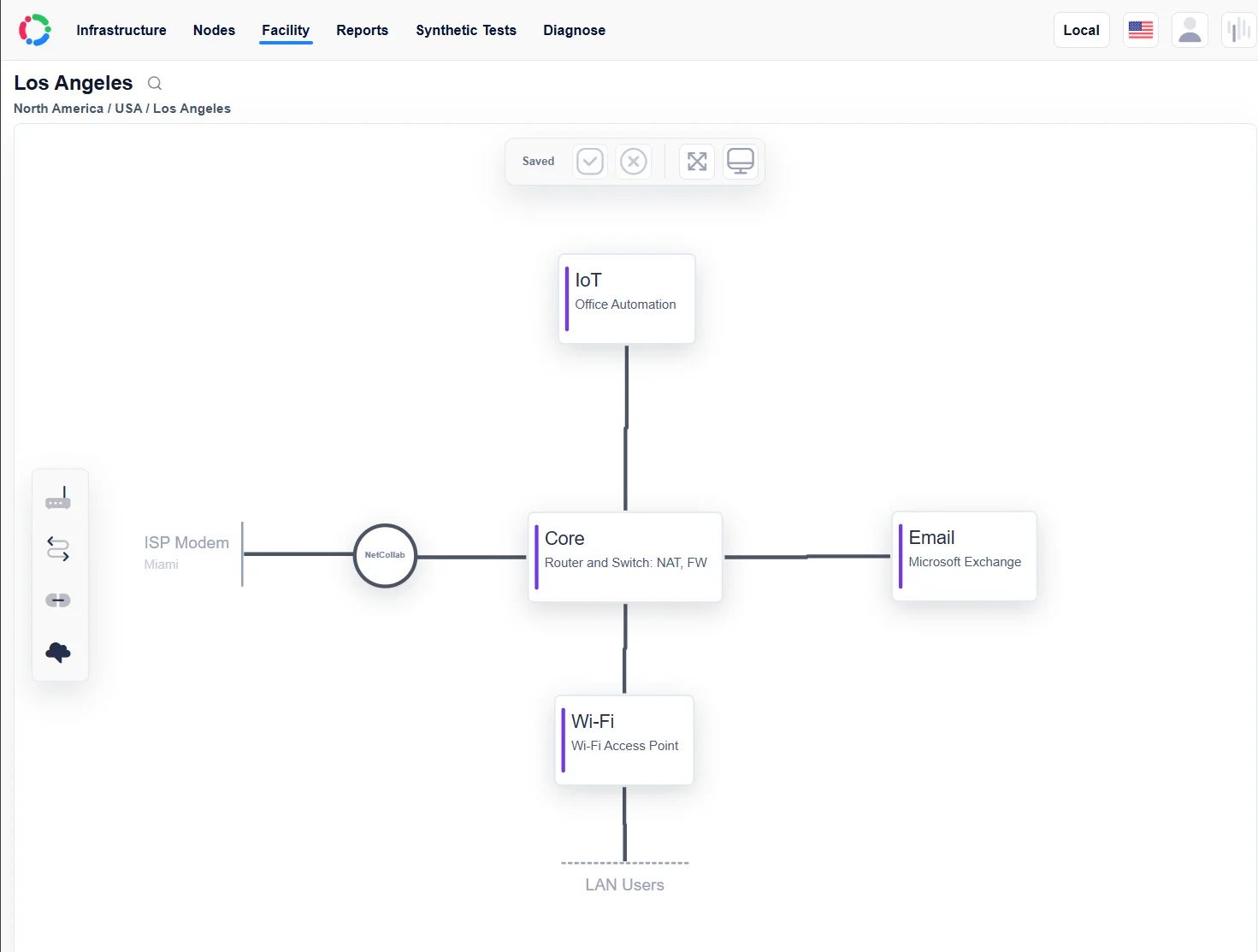Click the activity bars icon in header
The image size is (1258, 952).
[1238, 30]
